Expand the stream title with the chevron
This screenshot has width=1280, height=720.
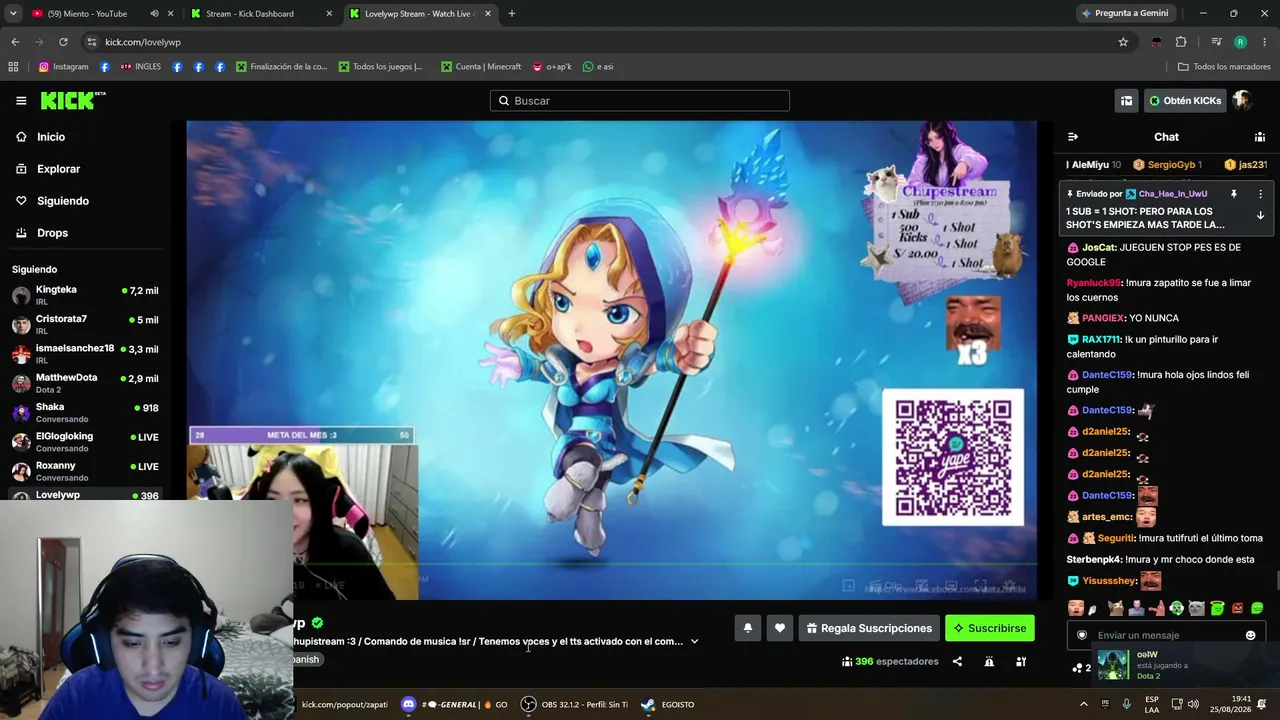[694, 642]
